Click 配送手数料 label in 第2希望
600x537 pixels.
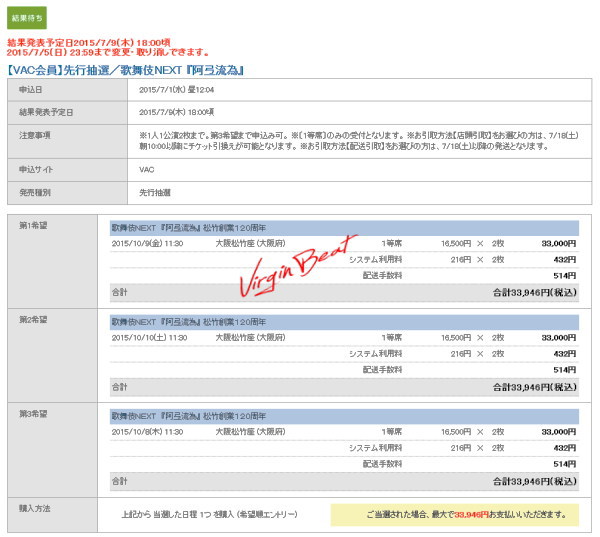[x=382, y=370]
